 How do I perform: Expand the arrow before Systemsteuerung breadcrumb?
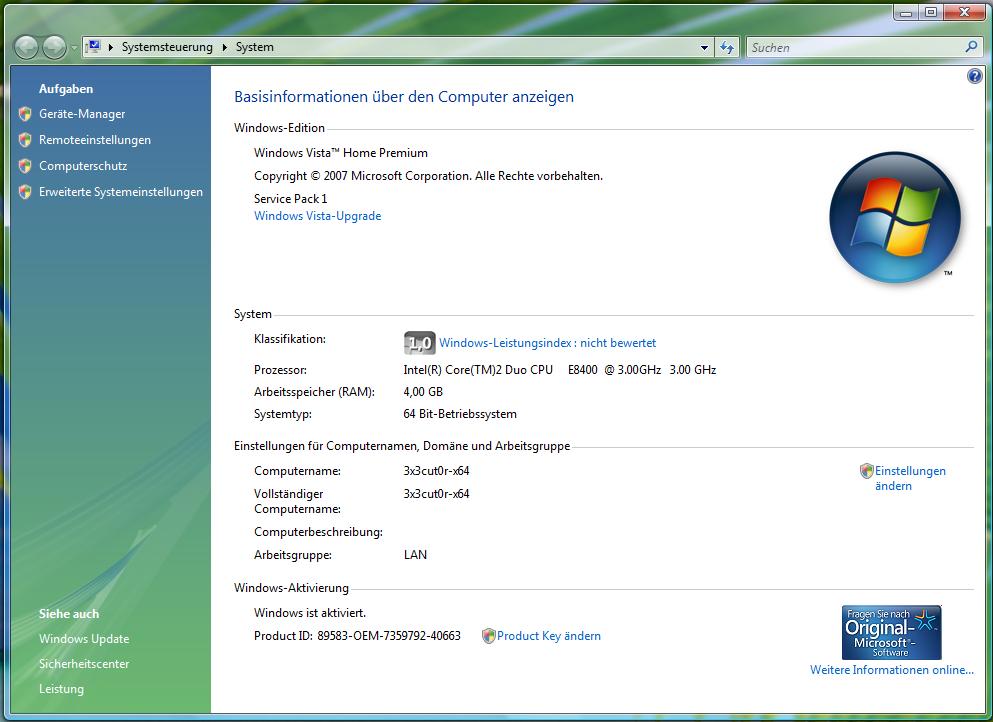coord(111,47)
